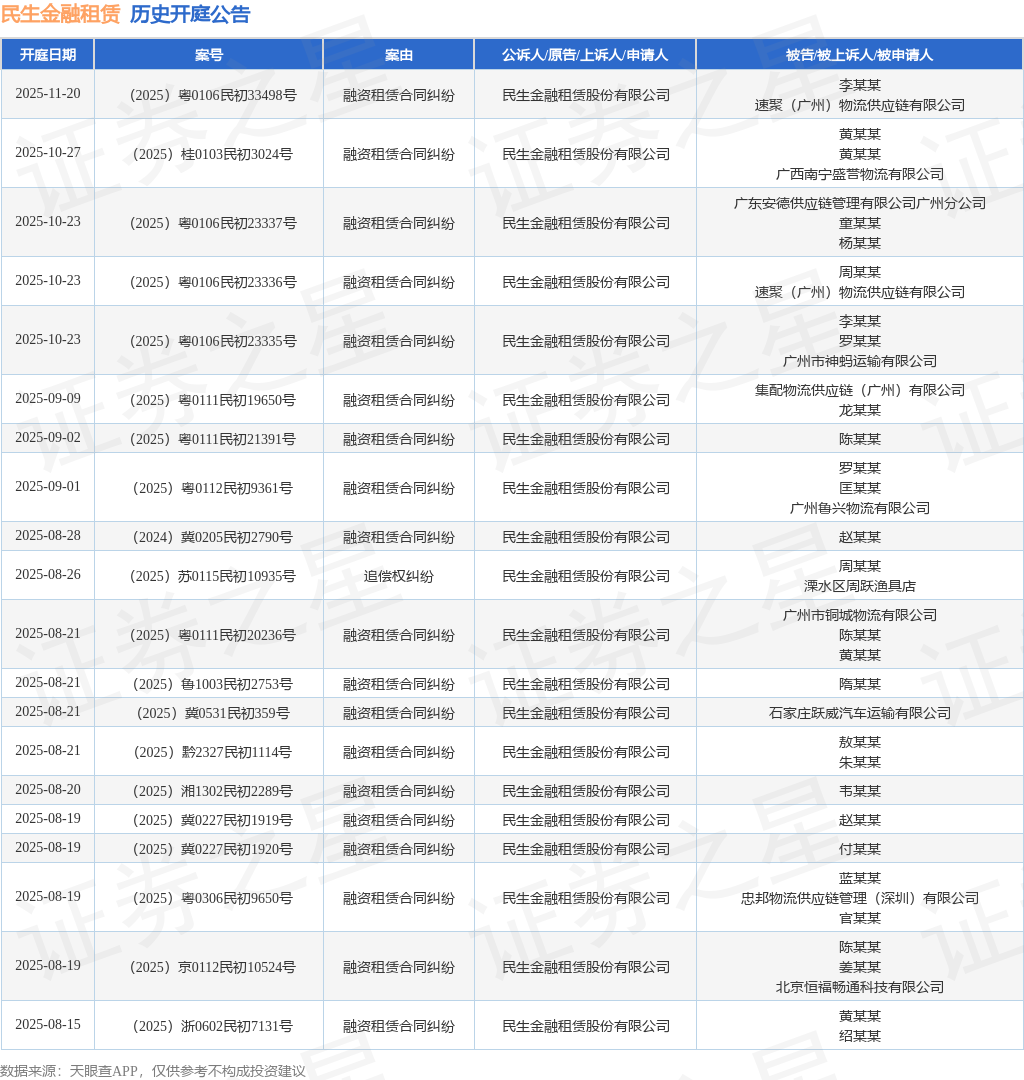
Task: Click the date 2025-08-26
Action: 48,575
